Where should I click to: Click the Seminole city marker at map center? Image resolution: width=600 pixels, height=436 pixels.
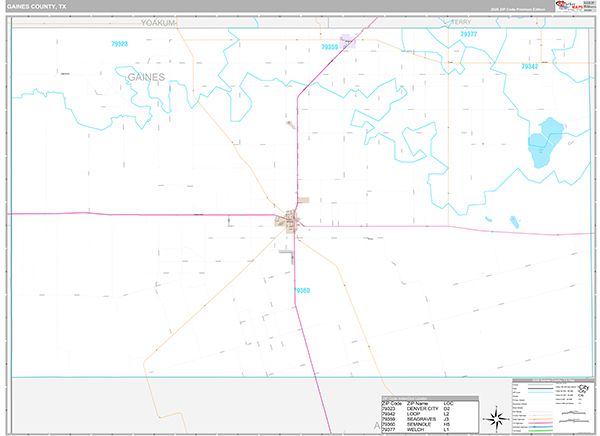point(292,220)
